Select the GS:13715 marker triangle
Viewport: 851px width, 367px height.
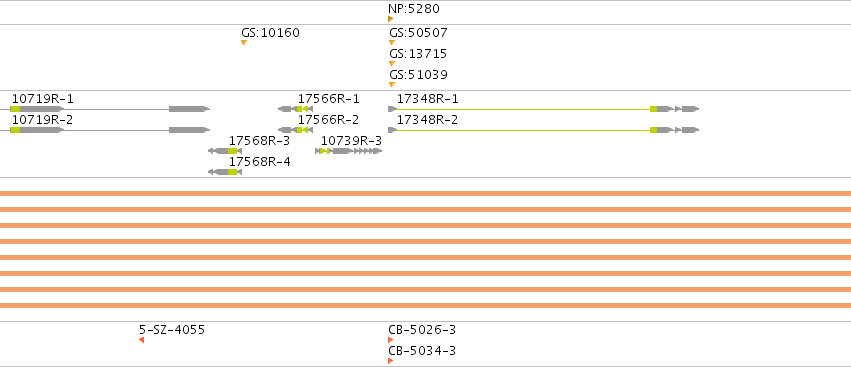(x=392, y=64)
